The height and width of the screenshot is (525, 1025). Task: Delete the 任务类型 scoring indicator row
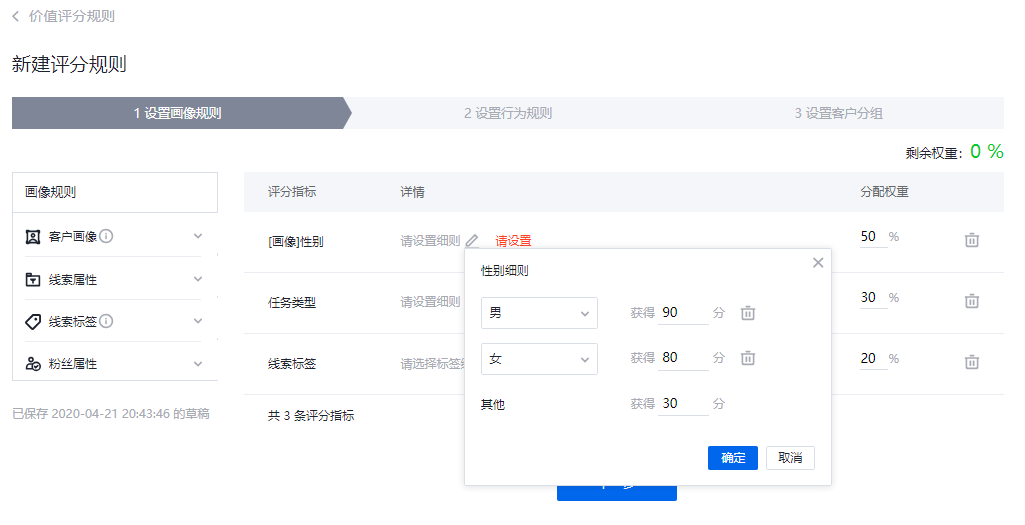pos(971,301)
